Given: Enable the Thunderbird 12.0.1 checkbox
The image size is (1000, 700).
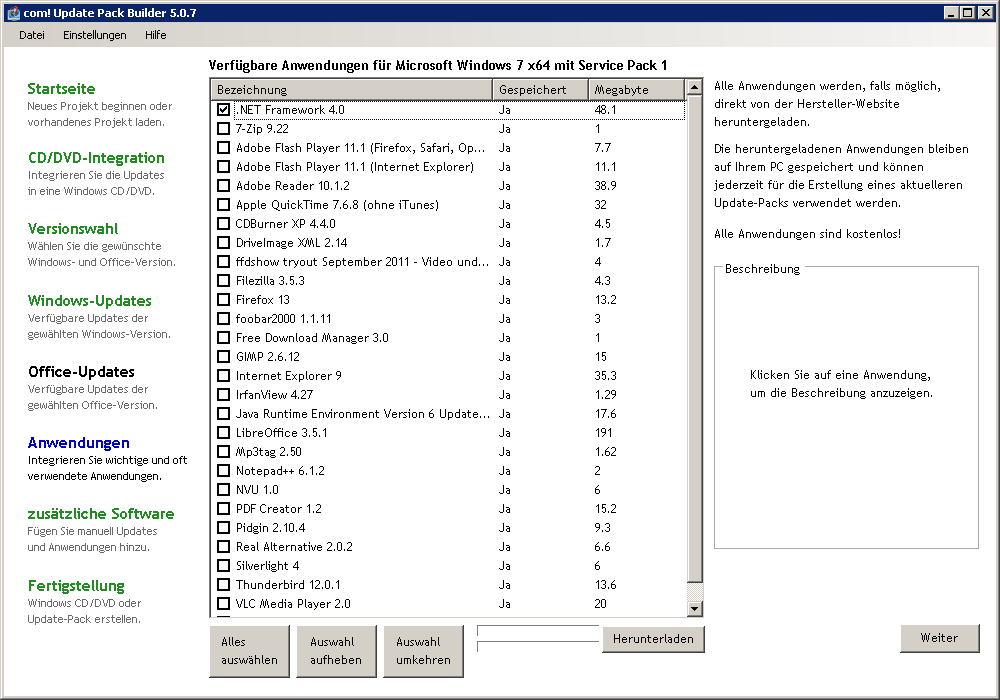Looking at the screenshot, I should tap(223, 585).
